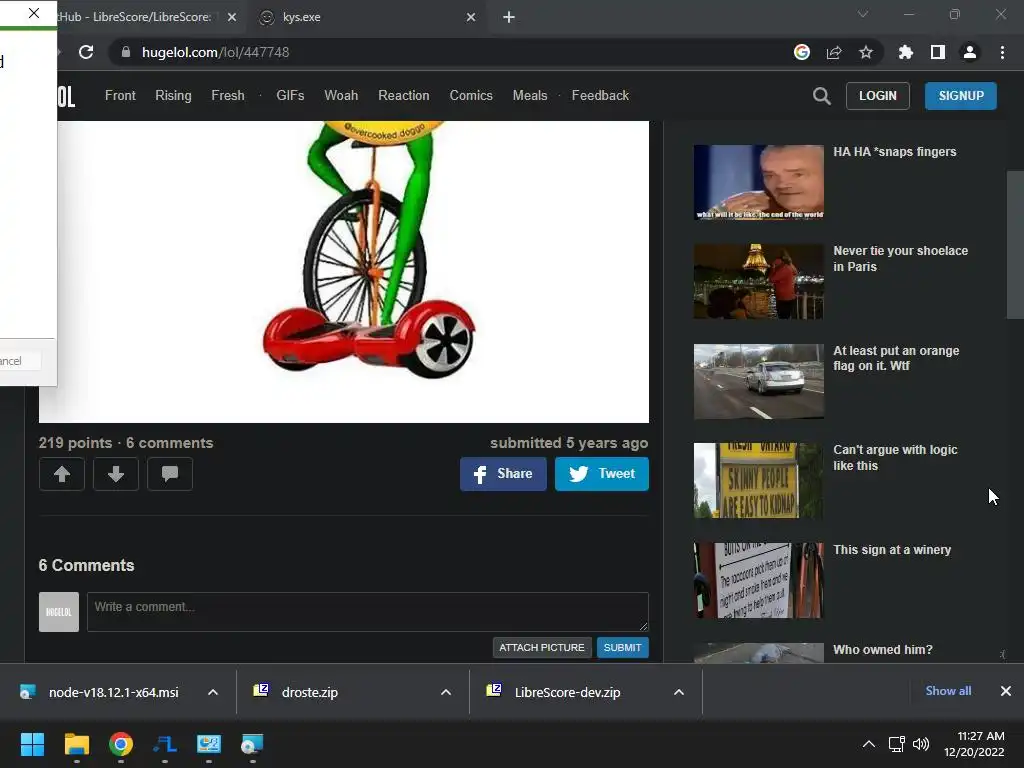
Task: Expand LibreScore-dev.zip download options
Action: (679, 692)
